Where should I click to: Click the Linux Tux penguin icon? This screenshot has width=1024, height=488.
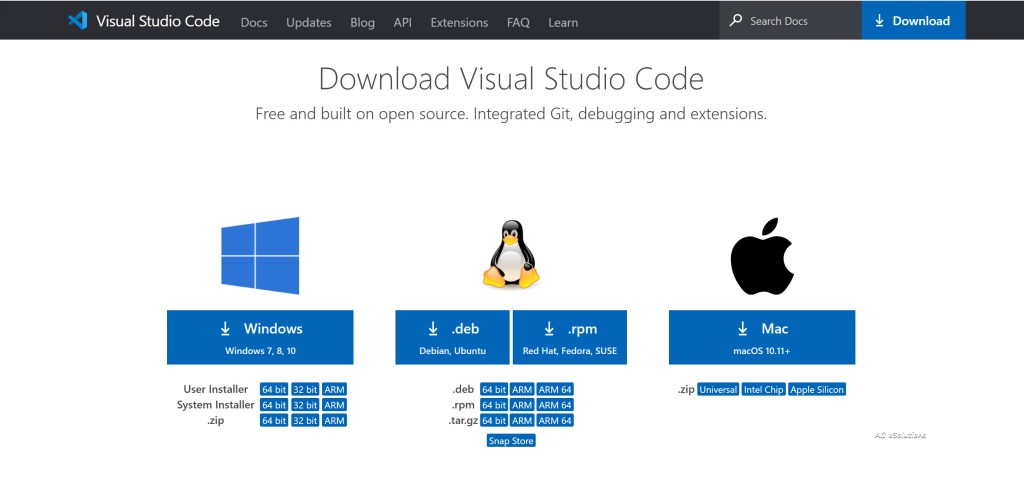pos(511,256)
